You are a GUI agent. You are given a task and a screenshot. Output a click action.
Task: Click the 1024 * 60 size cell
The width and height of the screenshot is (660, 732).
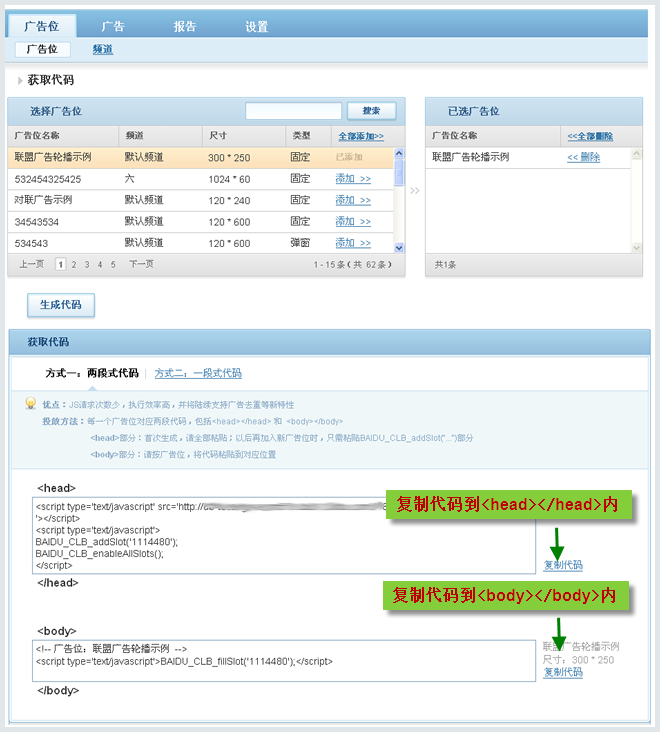(x=229, y=179)
